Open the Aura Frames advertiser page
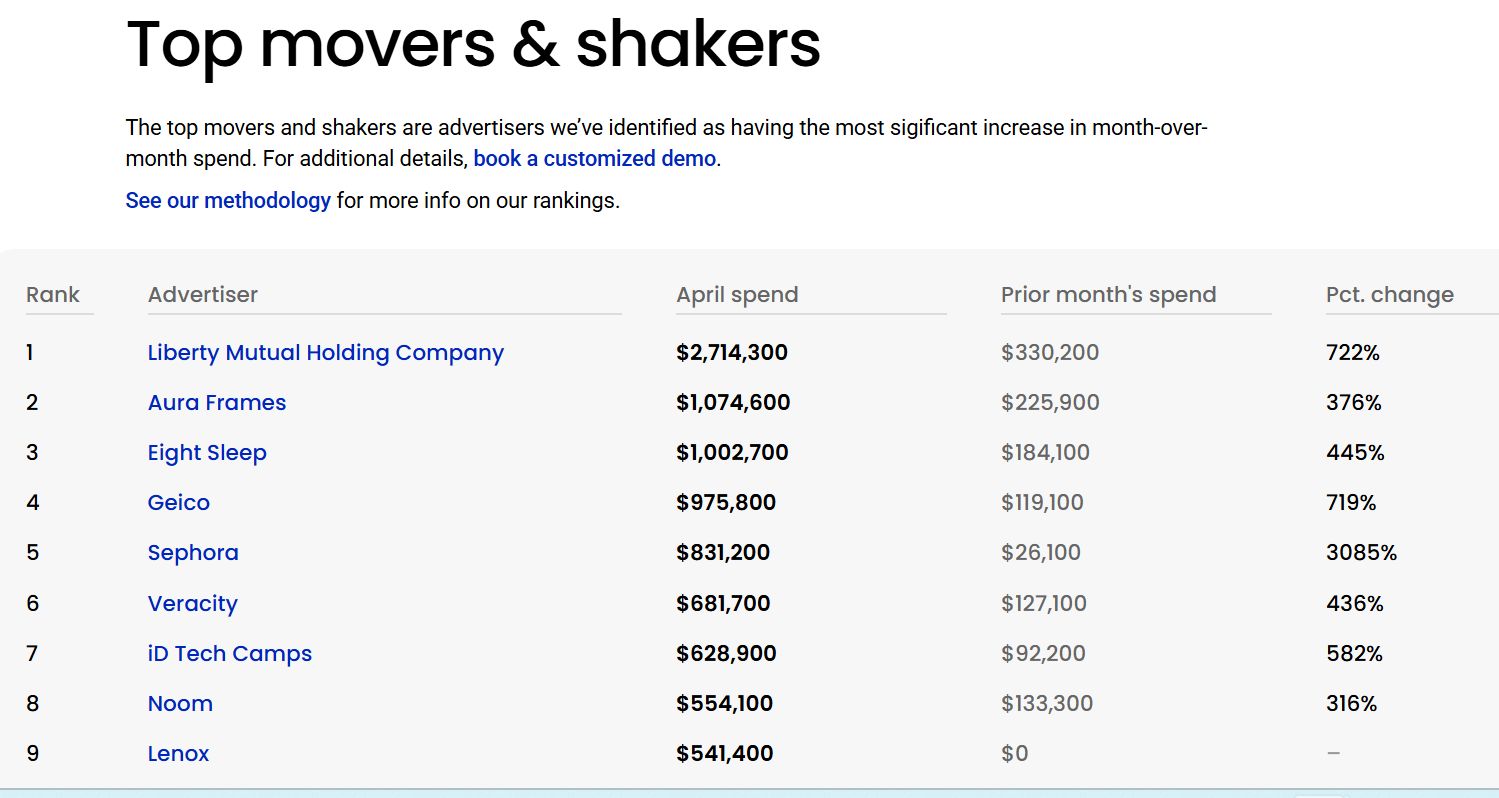1499x798 pixels. [x=216, y=403]
